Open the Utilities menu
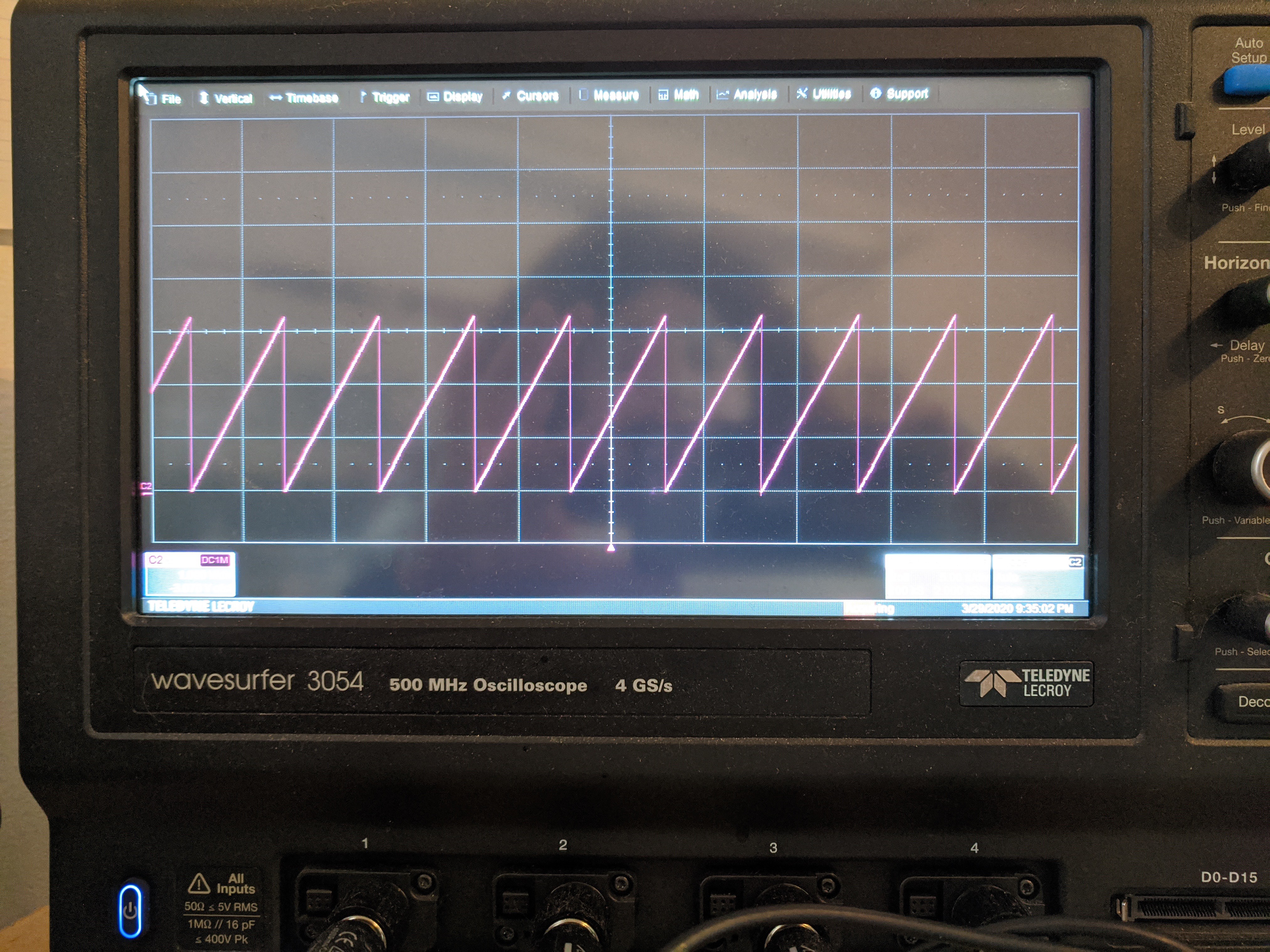The image size is (1270, 952). [824, 93]
